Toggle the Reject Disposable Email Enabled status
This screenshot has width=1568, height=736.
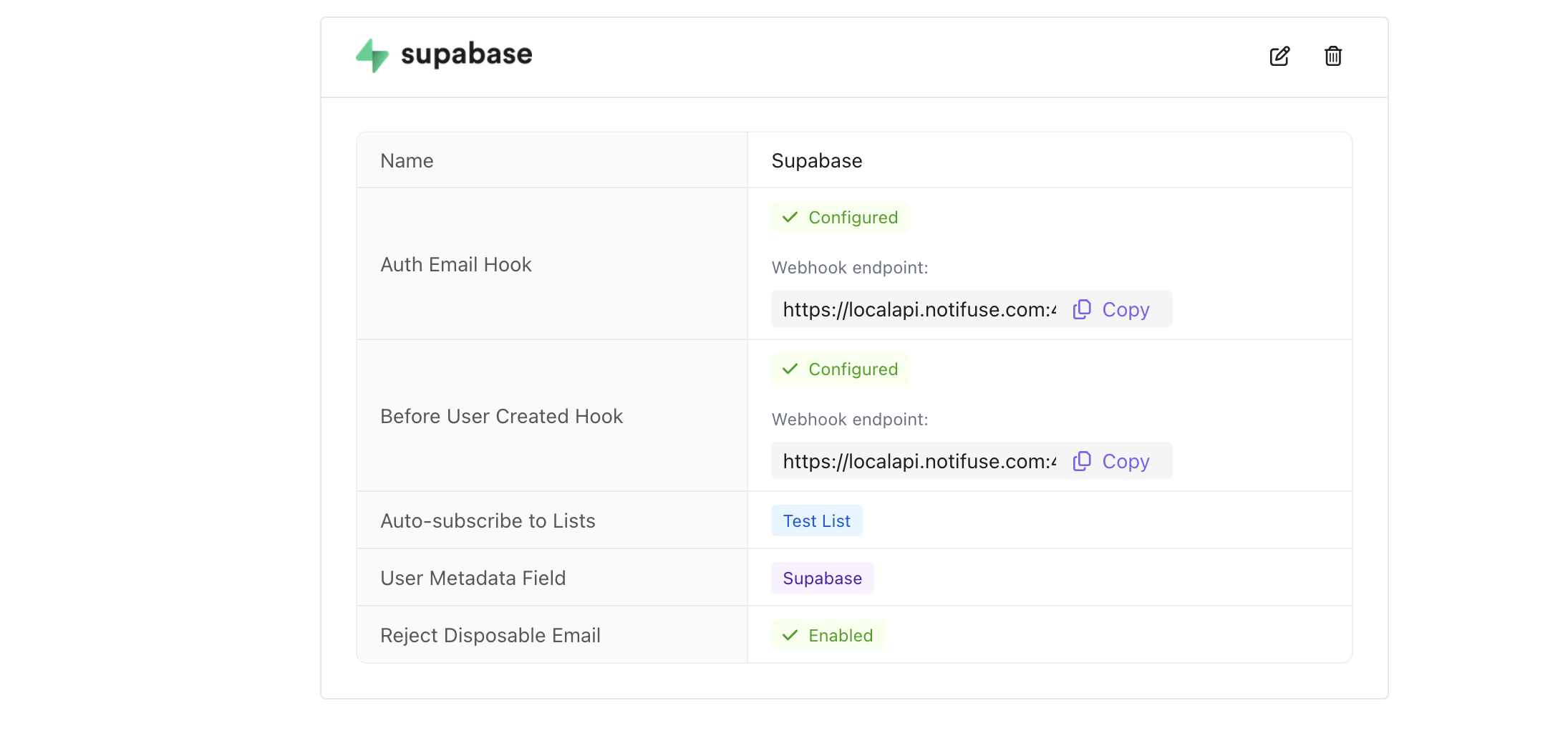tap(828, 635)
